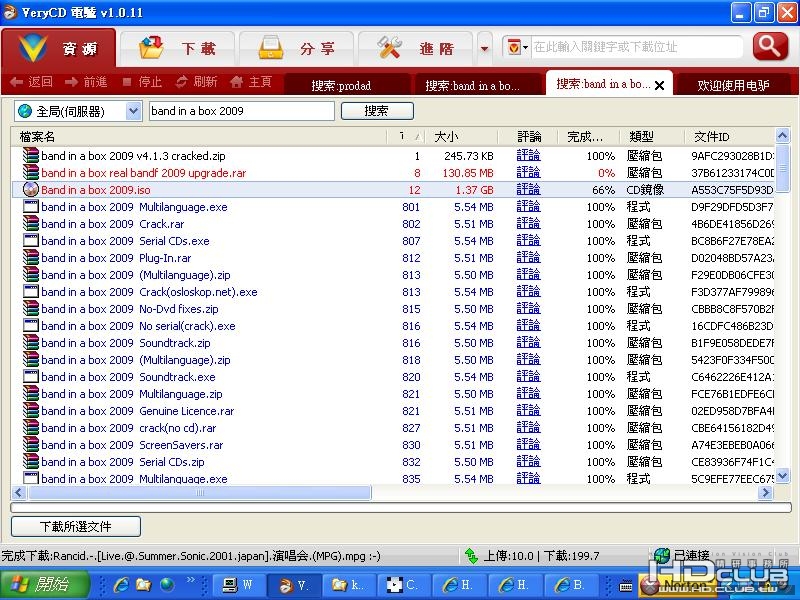Open the 欢迎使用电驴 tab
The width and height of the screenshot is (800, 600).
tap(733, 85)
